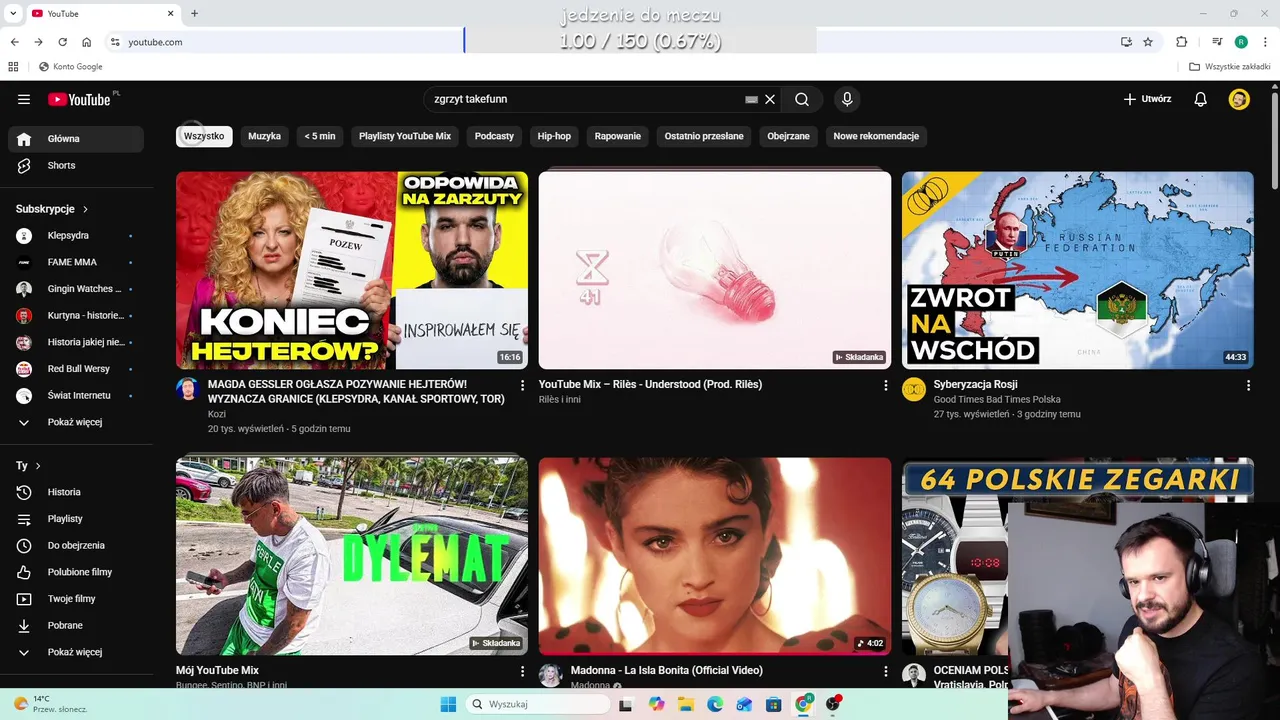Click the search magnifier button
Screen dimensions: 1280x720
(802, 99)
